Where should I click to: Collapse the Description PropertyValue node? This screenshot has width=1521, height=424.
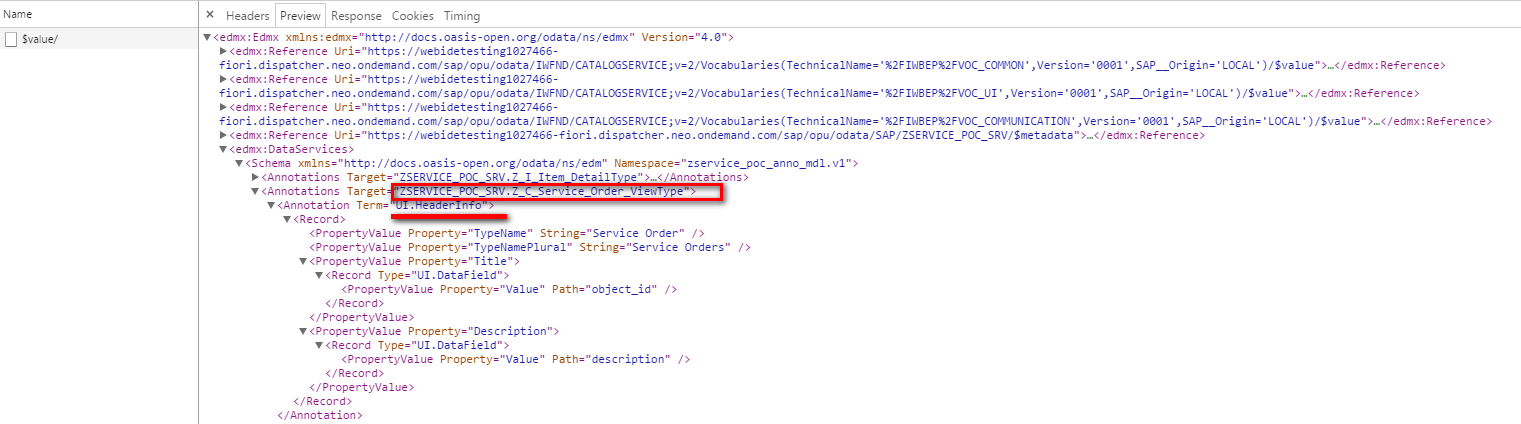[x=304, y=331]
